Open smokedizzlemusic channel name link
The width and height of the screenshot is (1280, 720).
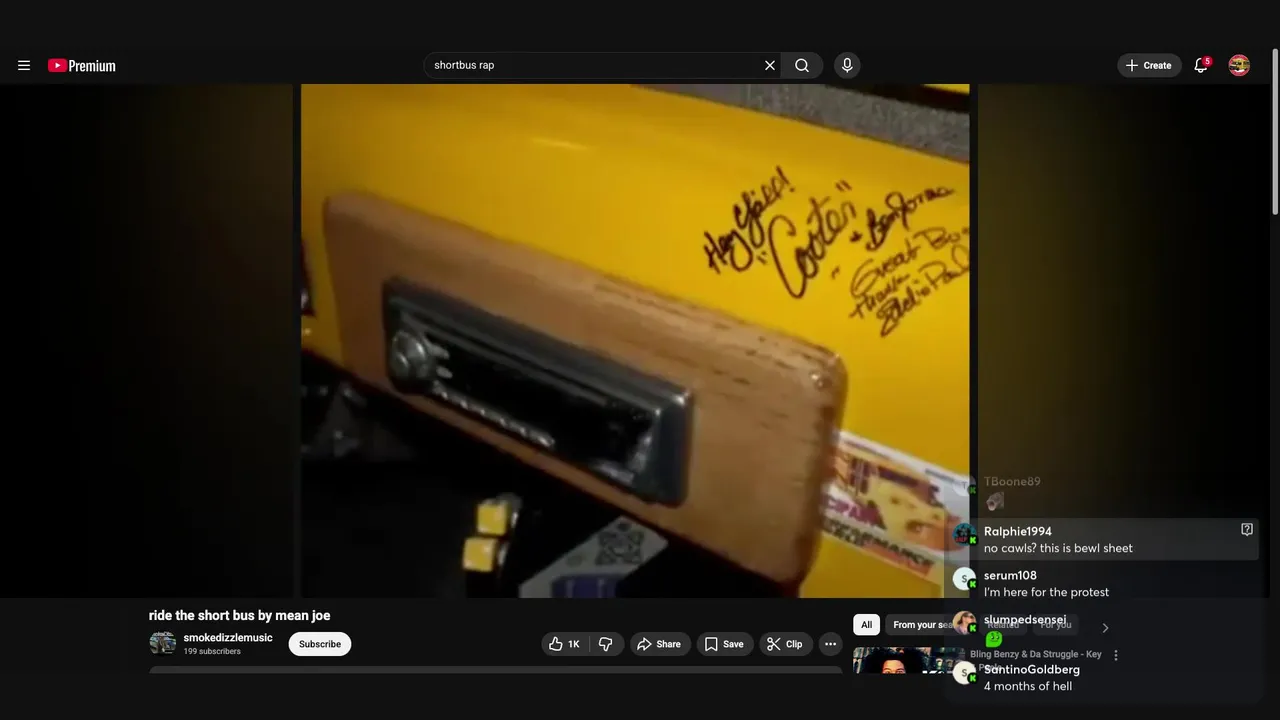[x=228, y=638]
